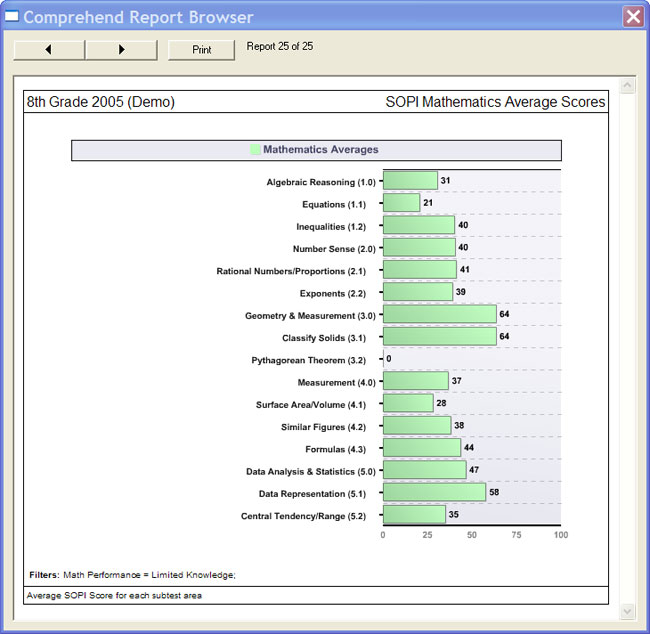Click the Rational Numbers/Proportions (2.1) label
650x634 pixels.
291,271
